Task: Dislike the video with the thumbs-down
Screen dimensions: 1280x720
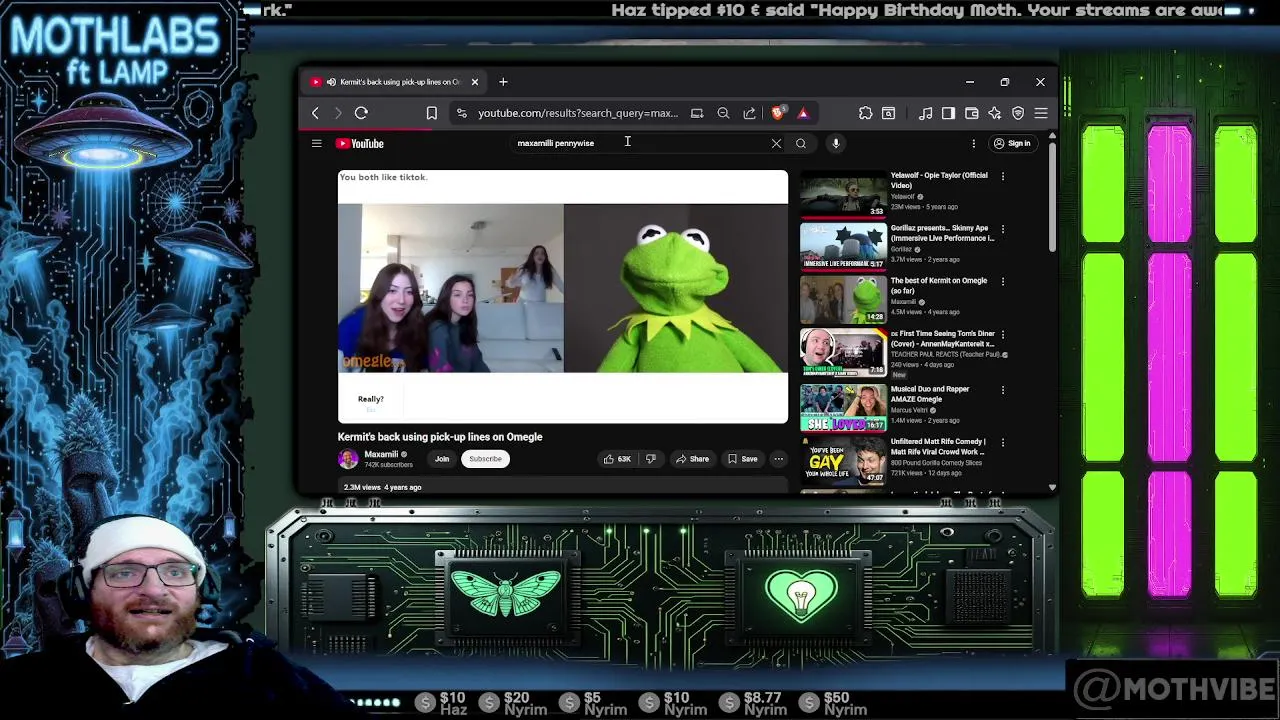Action: pyautogui.click(x=651, y=459)
